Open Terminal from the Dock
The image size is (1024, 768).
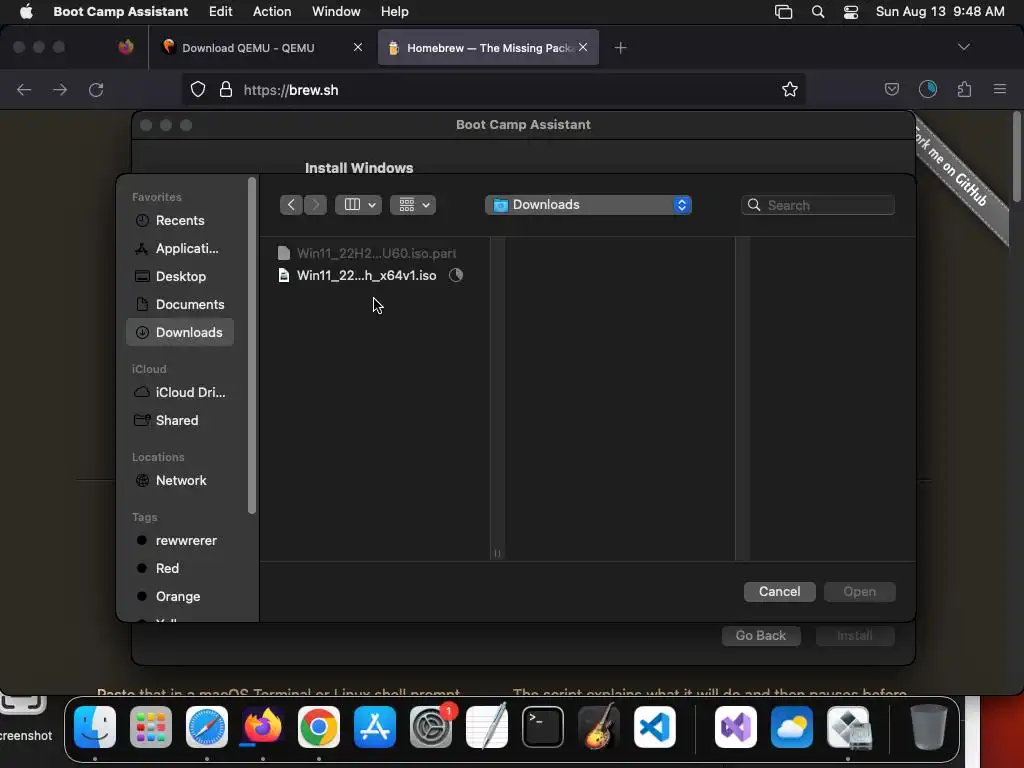click(x=543, y=727)
